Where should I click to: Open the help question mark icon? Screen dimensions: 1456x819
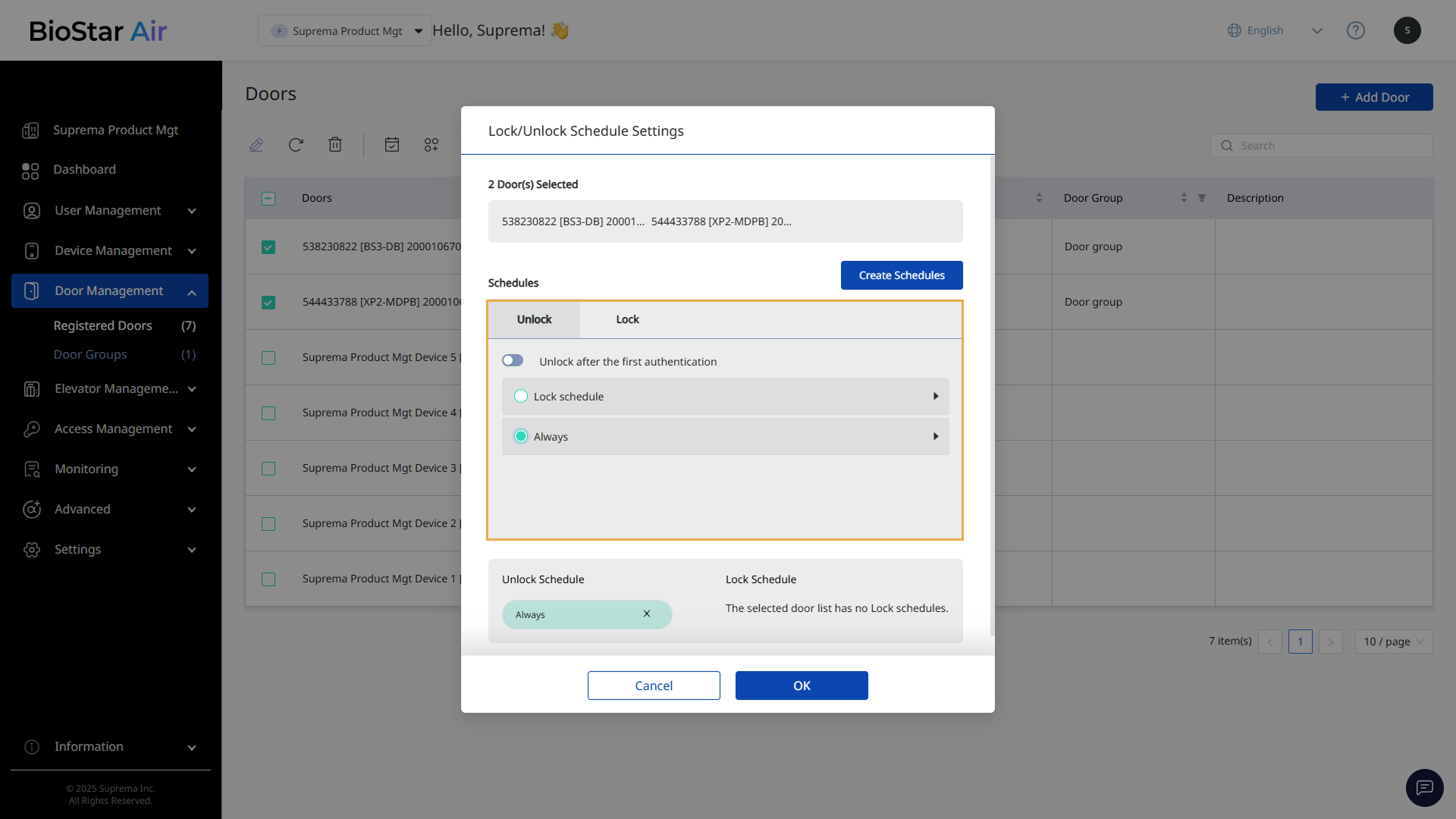coord(1355,30)
